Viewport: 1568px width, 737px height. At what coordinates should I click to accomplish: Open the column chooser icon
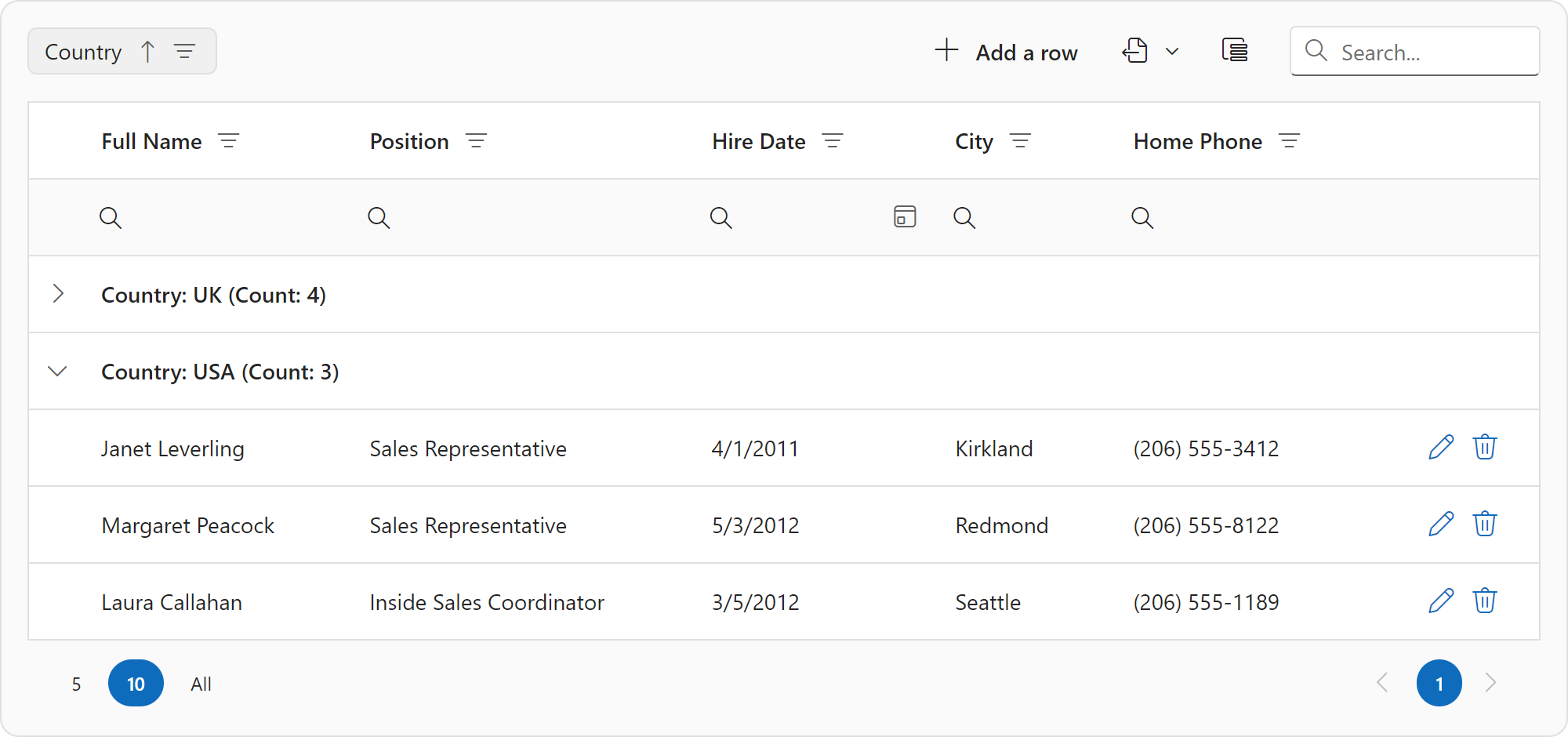(x=1235, y=51)
